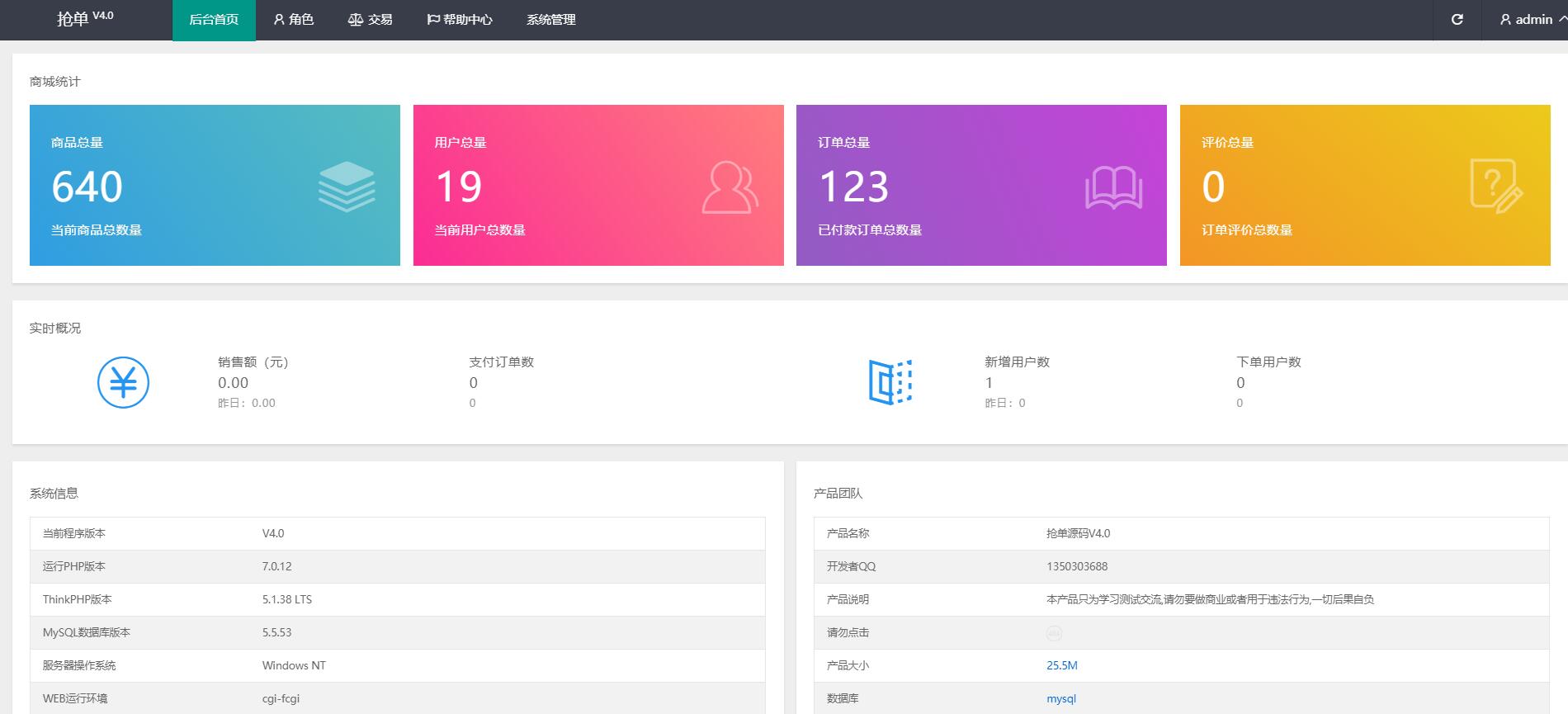This screenshot has height=714, width=1568.
Task: Open the 系统管理 menu
Action: pyautogui.click(x=551, y=20)
